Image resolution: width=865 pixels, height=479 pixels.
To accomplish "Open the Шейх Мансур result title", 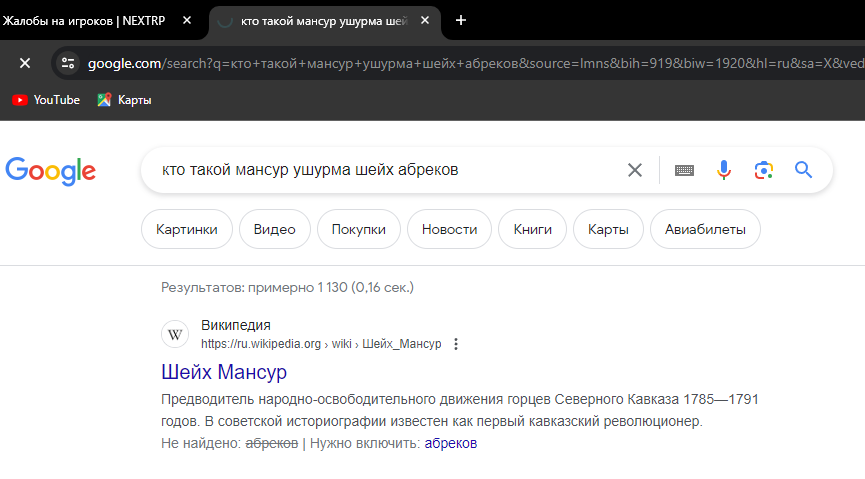I will 224,372.
